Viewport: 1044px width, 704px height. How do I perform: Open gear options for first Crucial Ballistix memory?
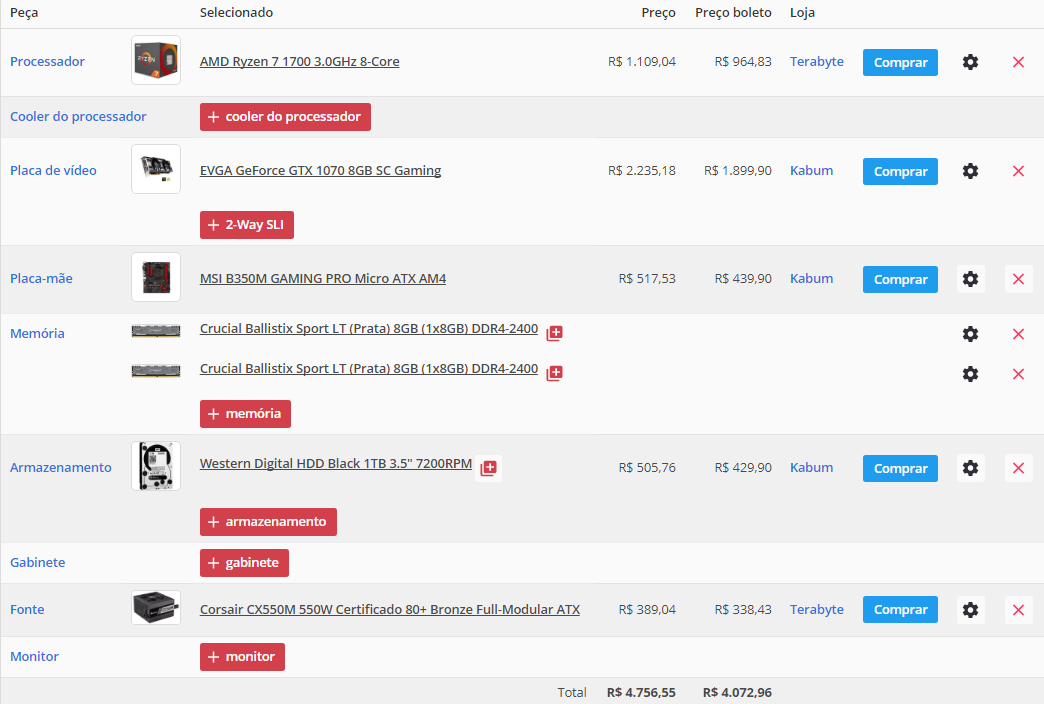click(x=970, y=334)
